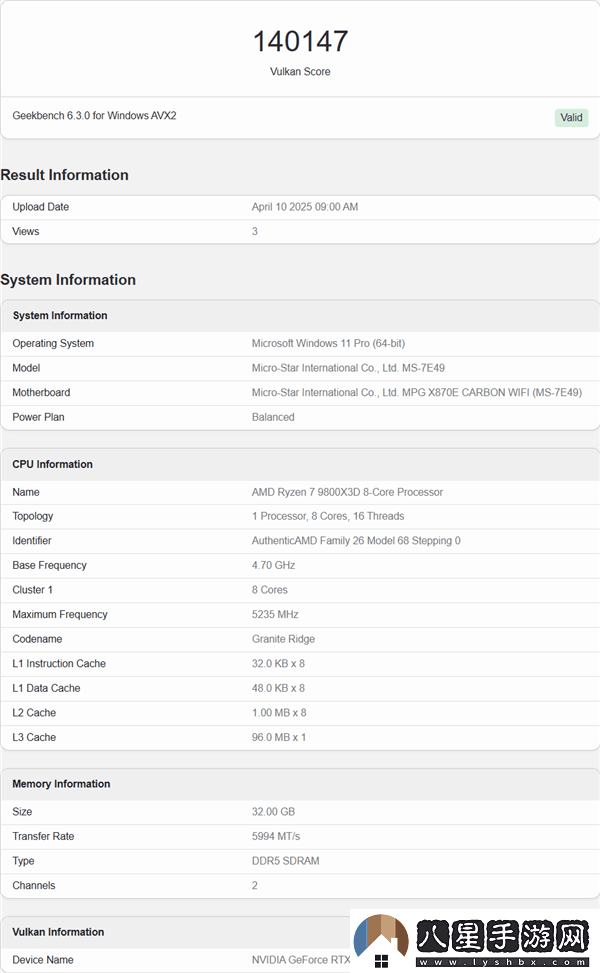Click the green Valid badge
This screenshot has height=973, width=600.
click(571, 117)
